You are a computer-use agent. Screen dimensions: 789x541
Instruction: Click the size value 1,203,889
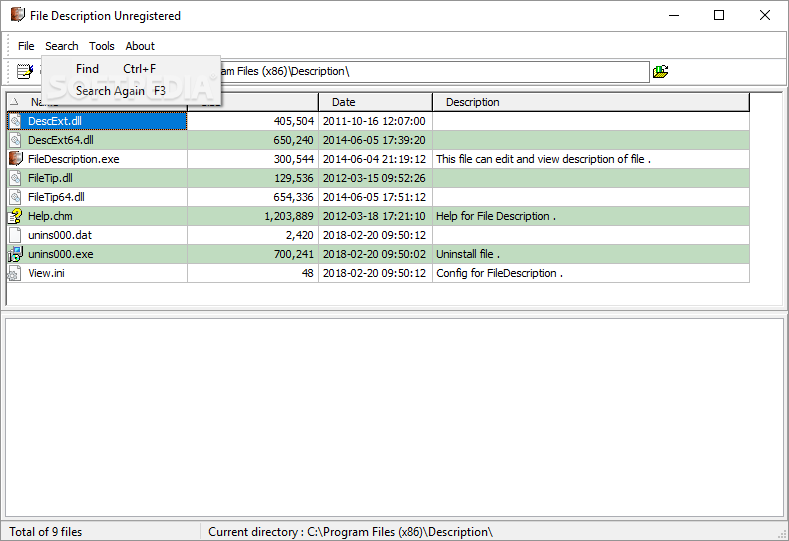(289, 216)
